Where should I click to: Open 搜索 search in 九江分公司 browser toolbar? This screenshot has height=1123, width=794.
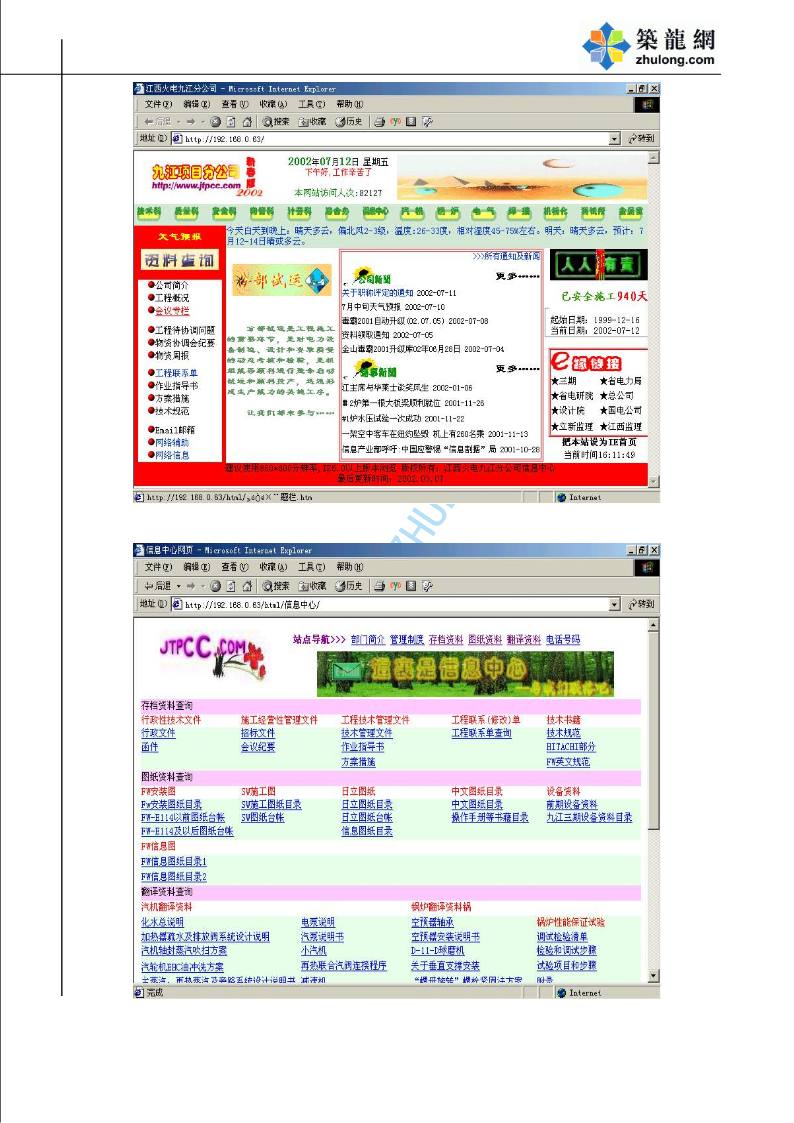[x=276, y=122]
